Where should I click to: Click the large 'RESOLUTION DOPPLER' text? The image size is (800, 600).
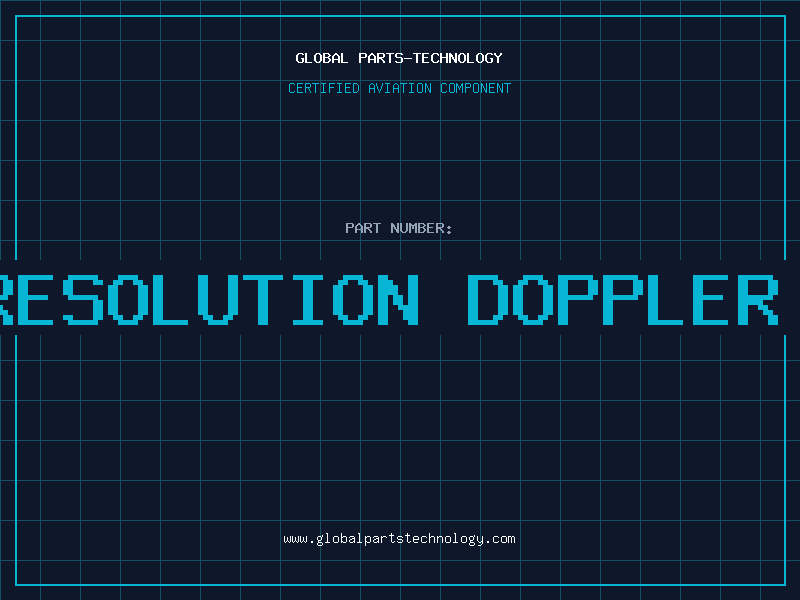(x=389, y=300)
